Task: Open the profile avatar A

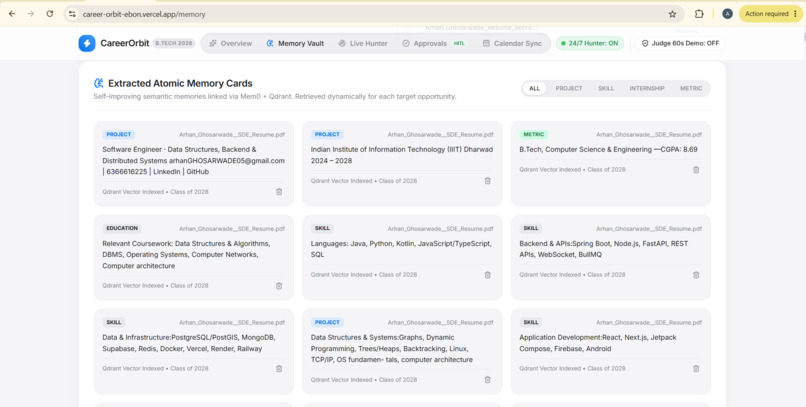Action: point(727,14)
